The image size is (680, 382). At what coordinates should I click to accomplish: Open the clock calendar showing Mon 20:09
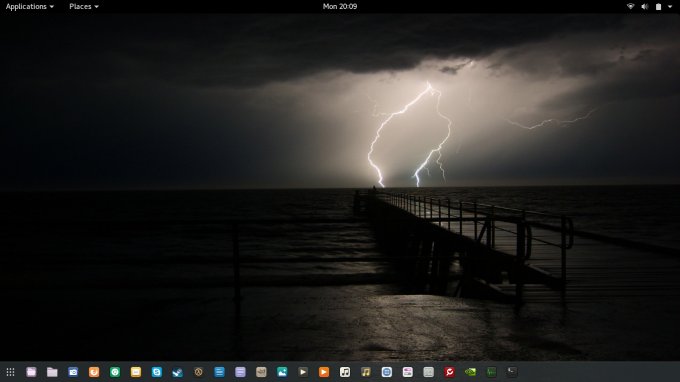click(340, 7)
